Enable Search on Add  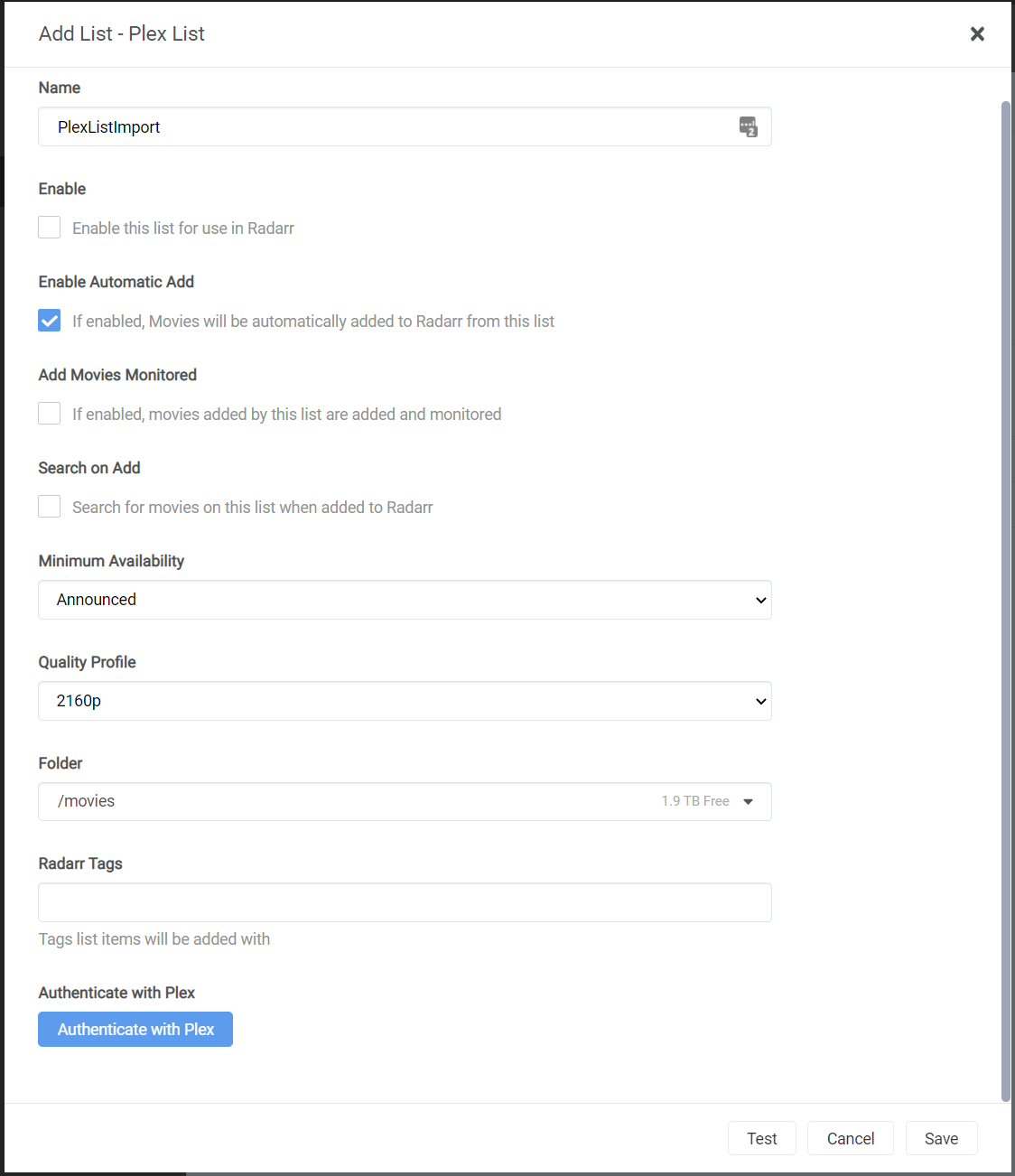(49, 506)
